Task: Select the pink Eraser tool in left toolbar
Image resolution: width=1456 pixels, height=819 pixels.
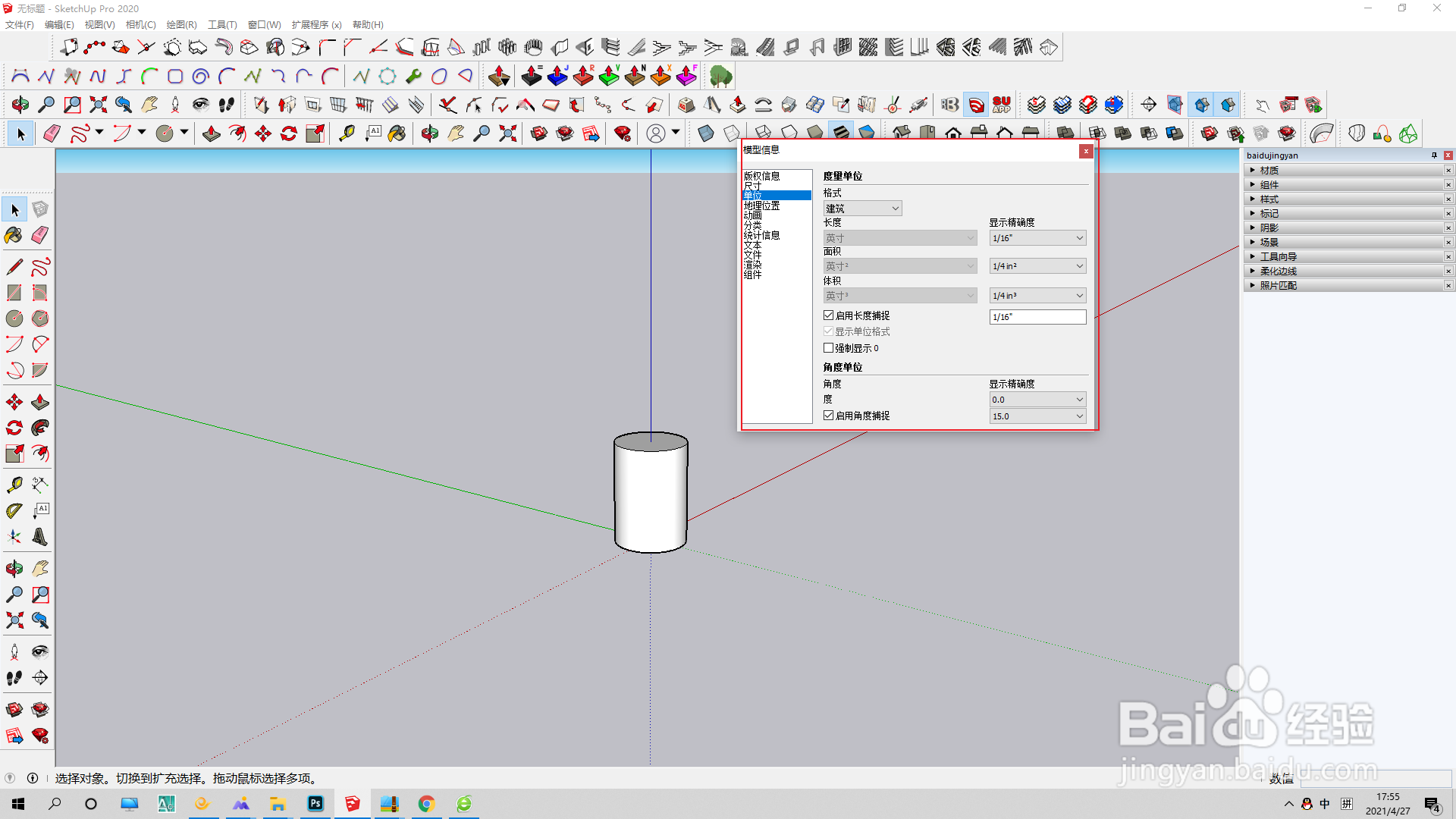Action: click(x=40, y=235)
